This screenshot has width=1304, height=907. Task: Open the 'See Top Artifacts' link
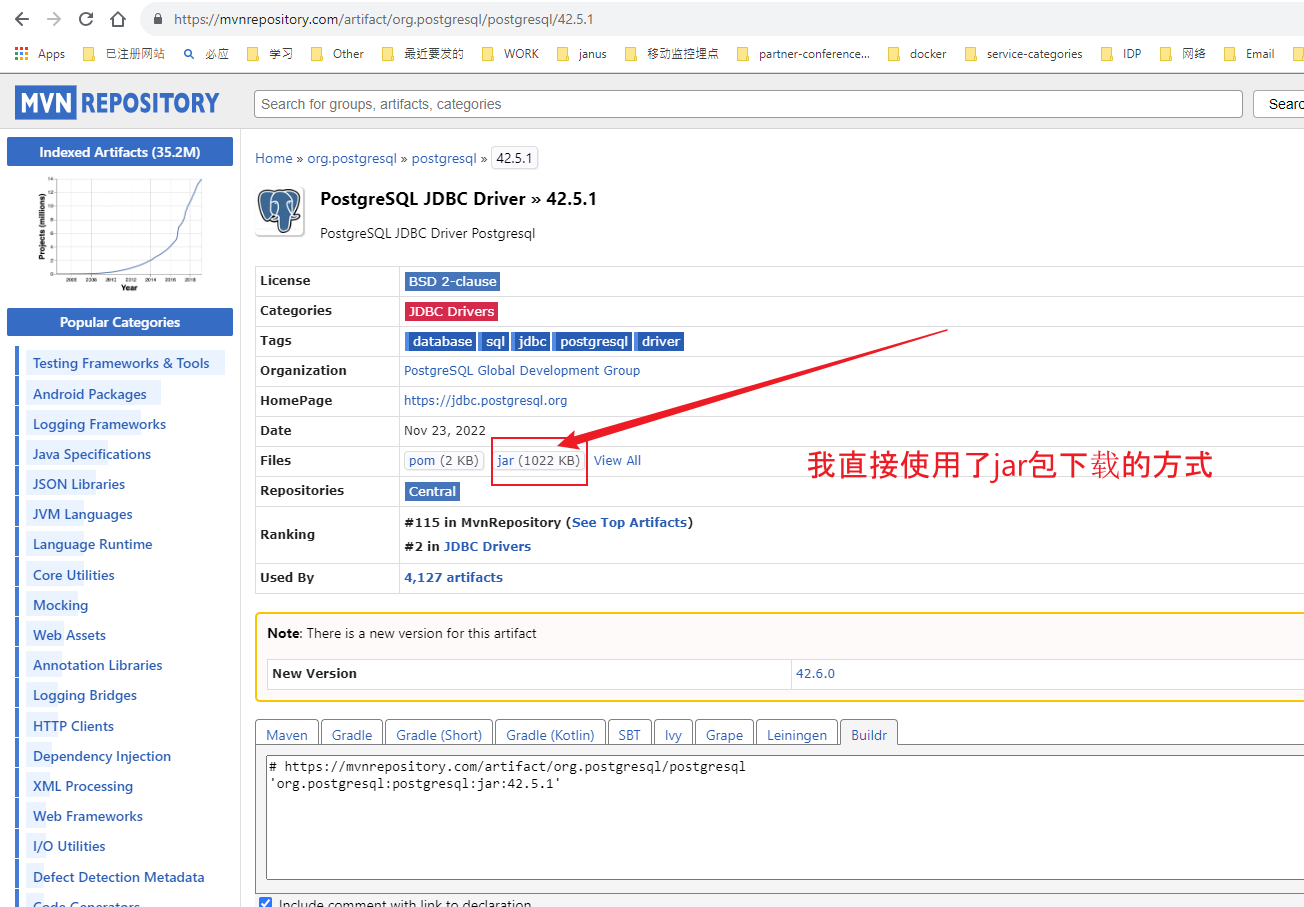tap(629, 522)
